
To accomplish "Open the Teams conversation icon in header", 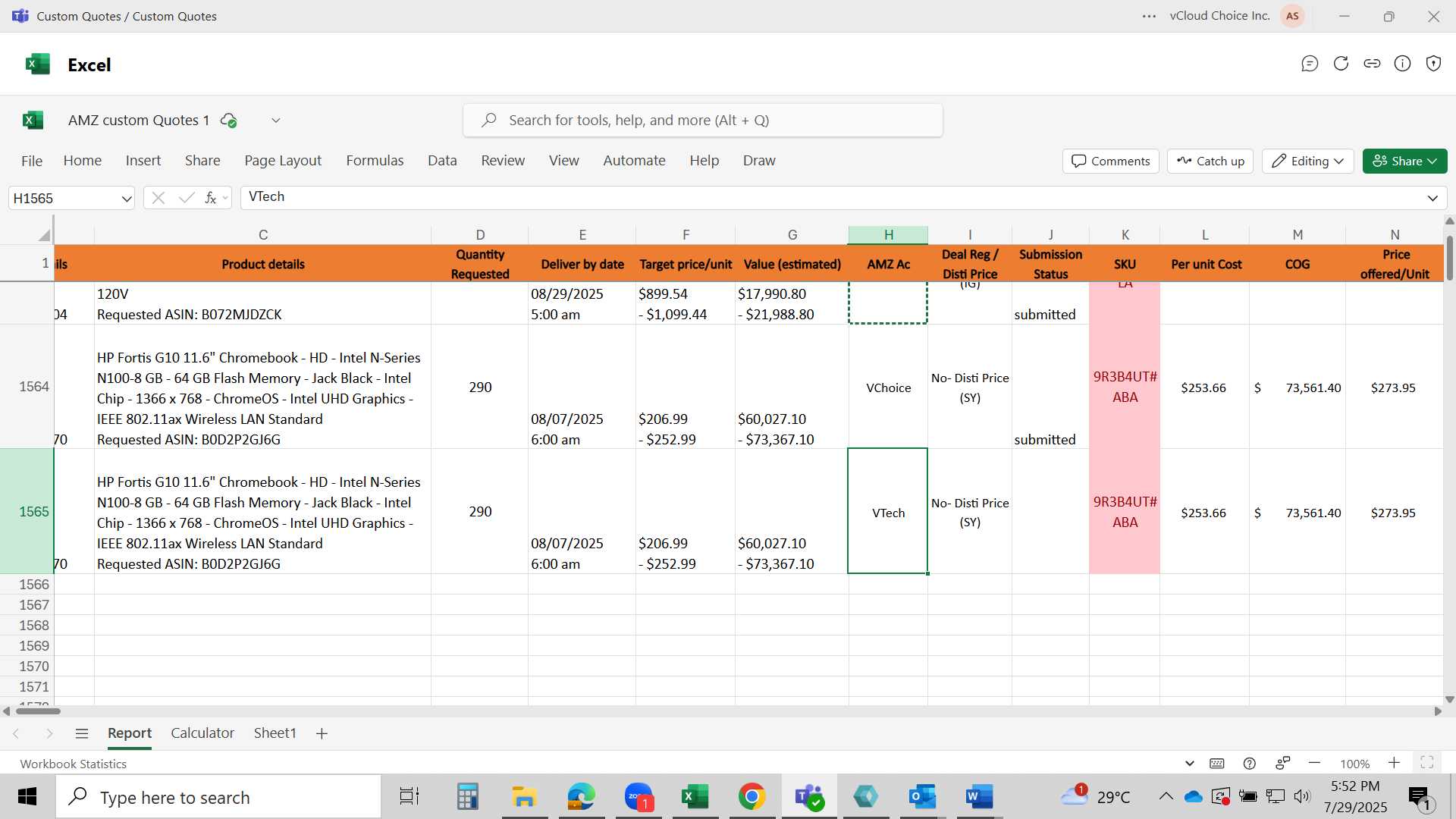I will pyautogui.click(x=1310, y=64).
